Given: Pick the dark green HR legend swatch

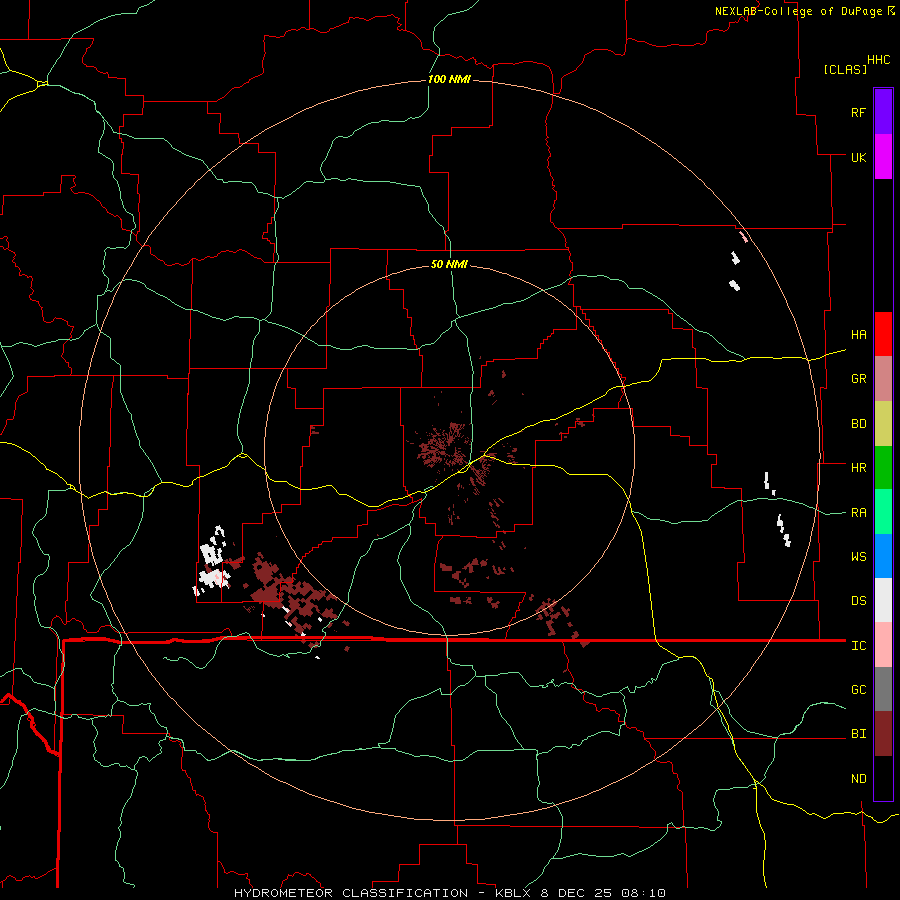Looking at the screenshot, I should (883, 468).
